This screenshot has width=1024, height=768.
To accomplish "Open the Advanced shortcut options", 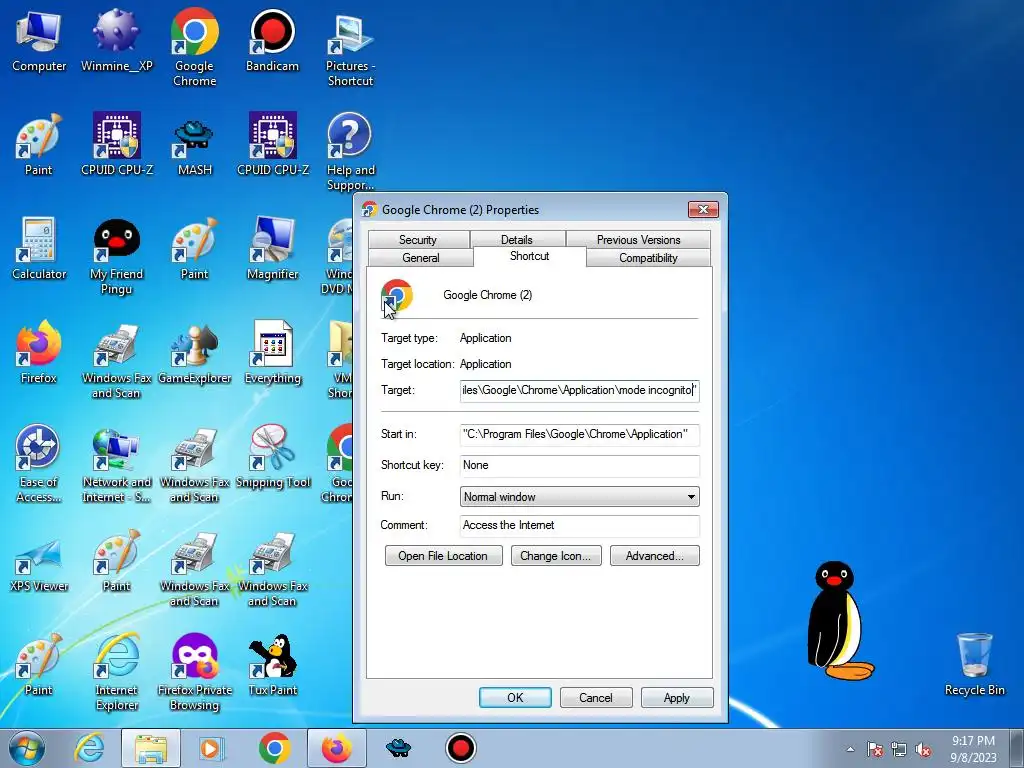I will tap(654, 556).
